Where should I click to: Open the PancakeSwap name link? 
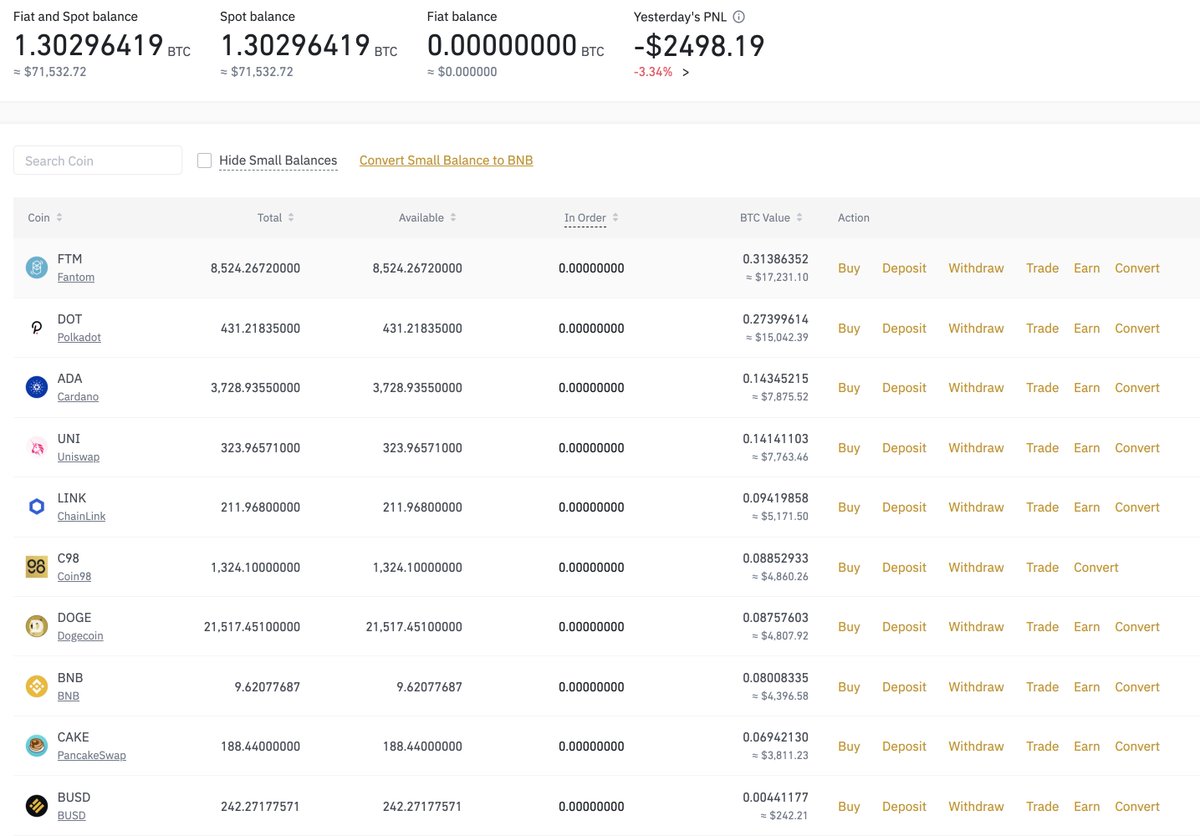[x=91, y=756]
